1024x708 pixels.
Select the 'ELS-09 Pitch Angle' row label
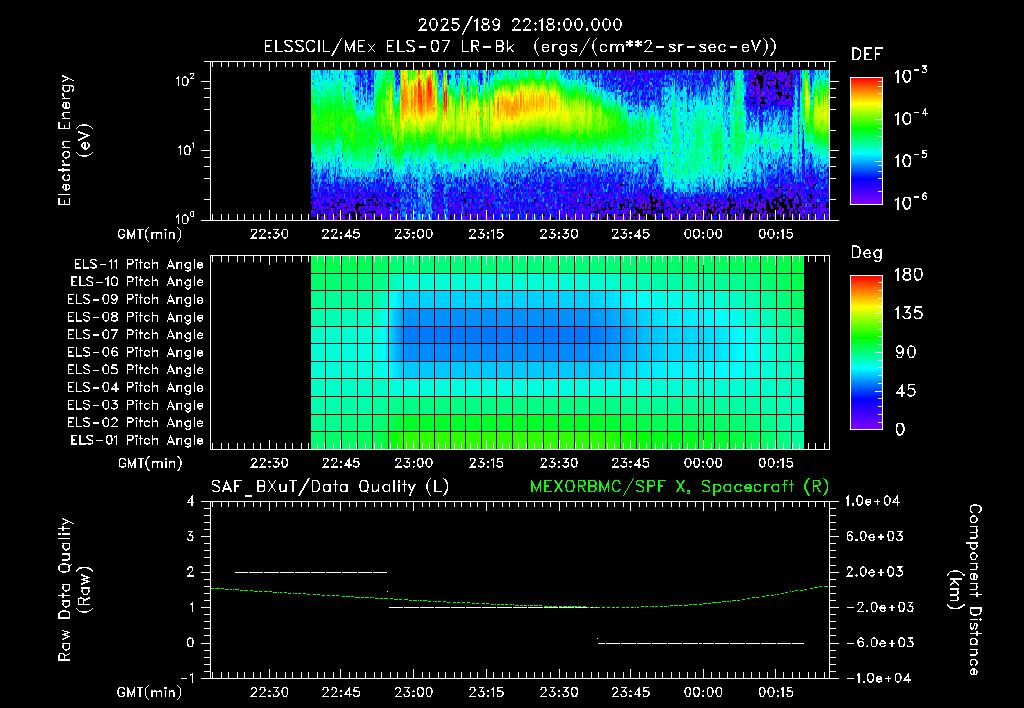[x=135, y=299]
